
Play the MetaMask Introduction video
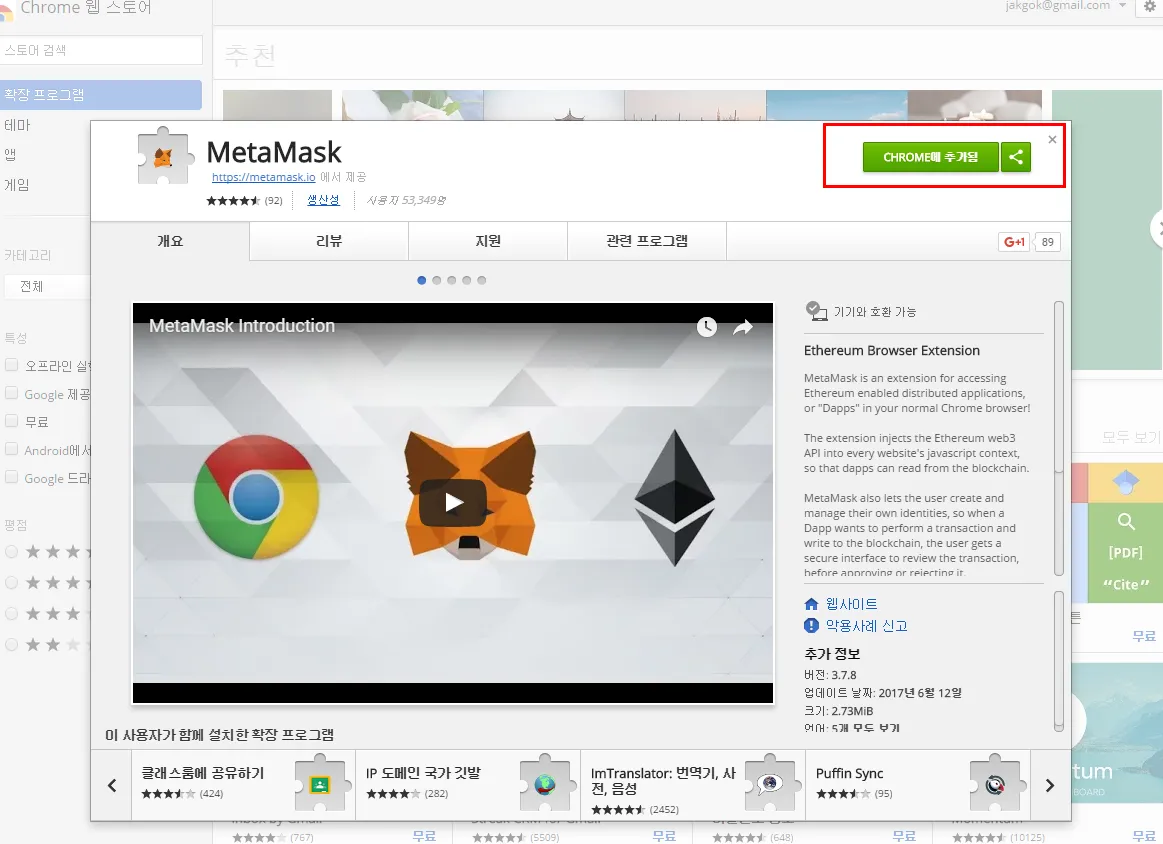453,503
